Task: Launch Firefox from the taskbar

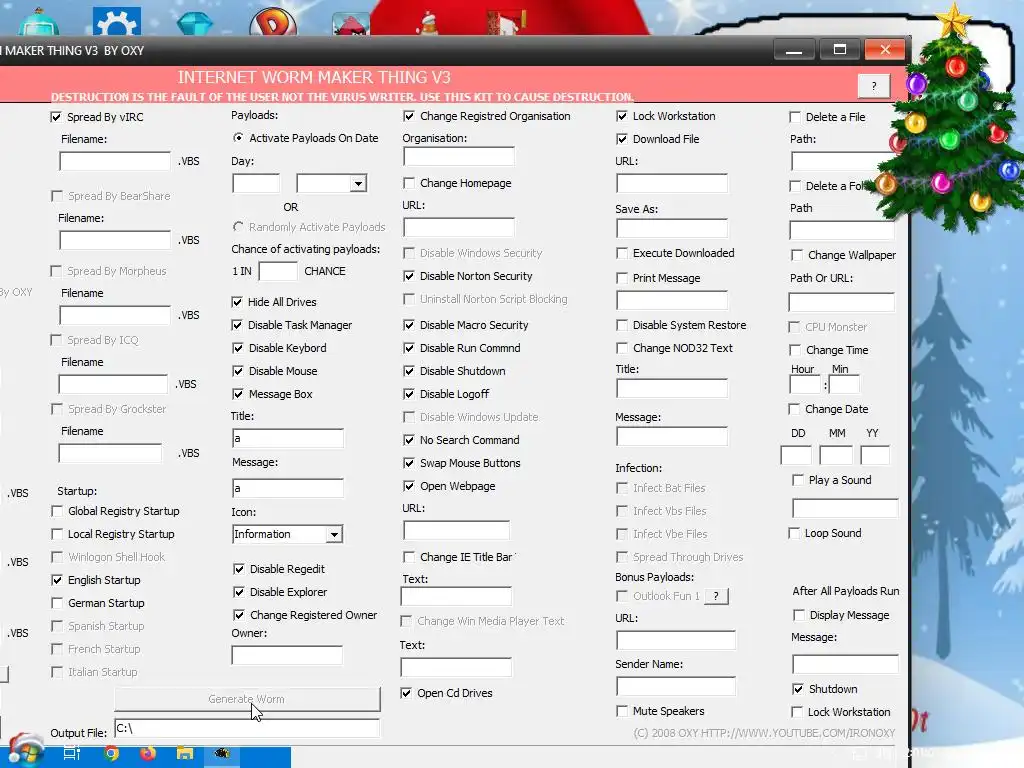Action: point(148,754)
